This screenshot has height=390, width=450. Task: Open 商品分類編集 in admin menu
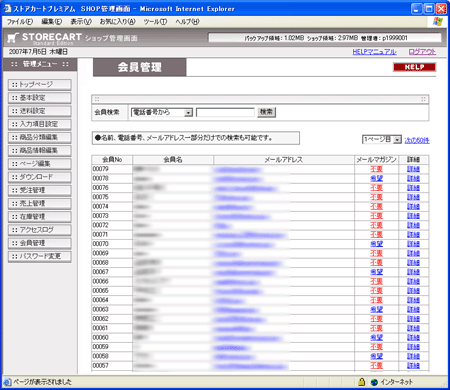[40, 137]
